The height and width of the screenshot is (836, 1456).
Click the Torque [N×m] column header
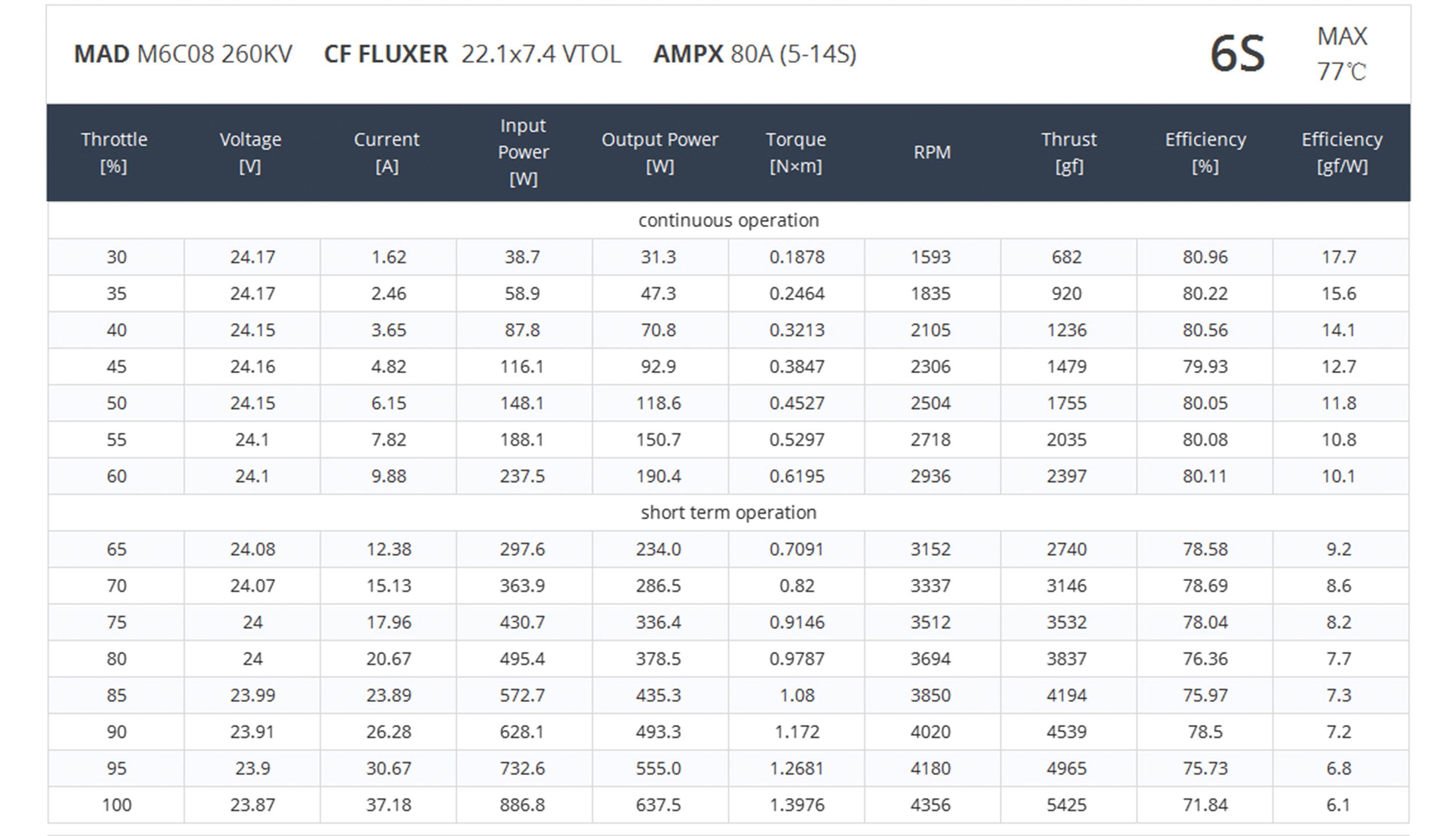click(x=796, y=153)
